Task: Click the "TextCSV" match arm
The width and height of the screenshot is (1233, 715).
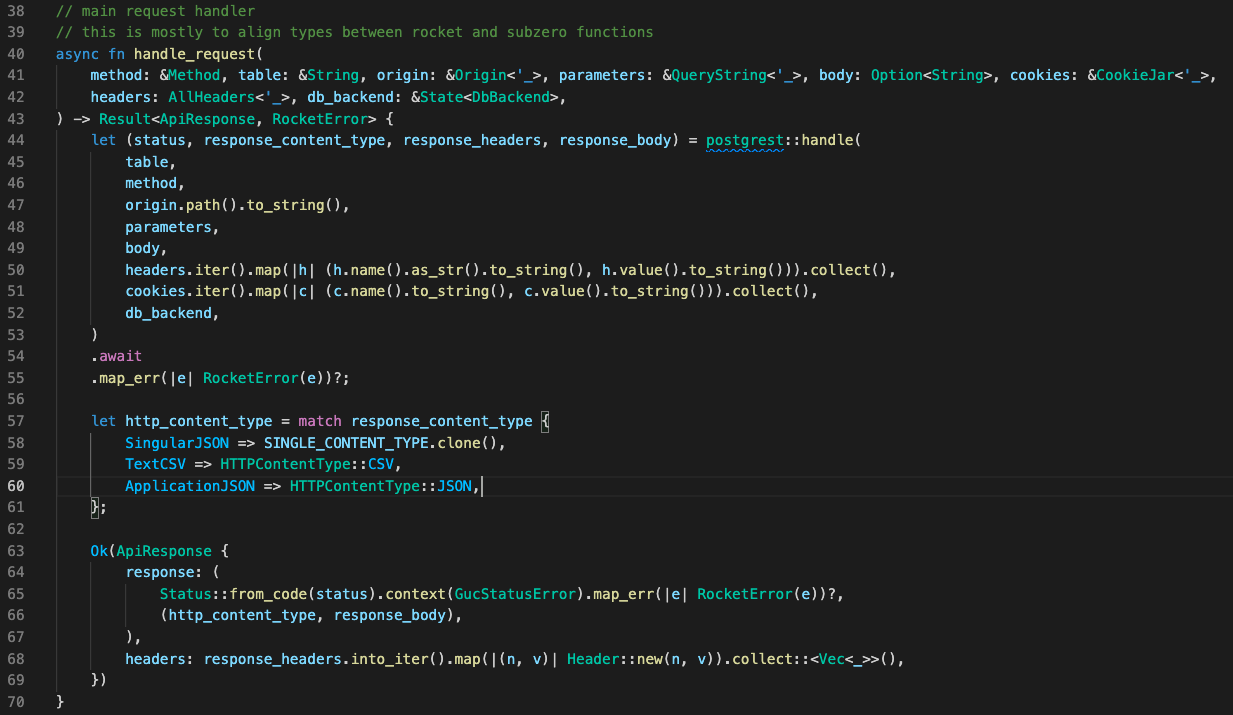Action: [x=155, y=464]
